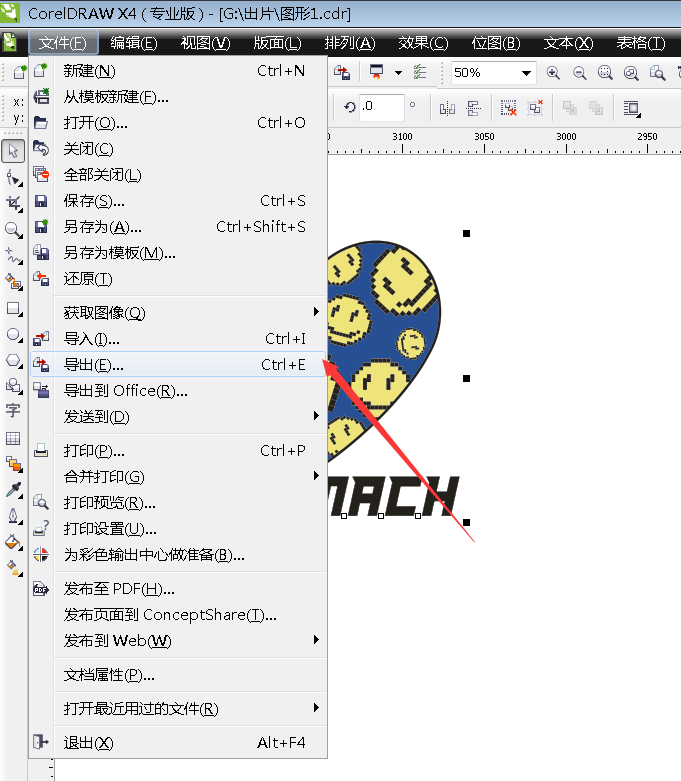
Task: Click the rotation angle input field
Action: 381,107
